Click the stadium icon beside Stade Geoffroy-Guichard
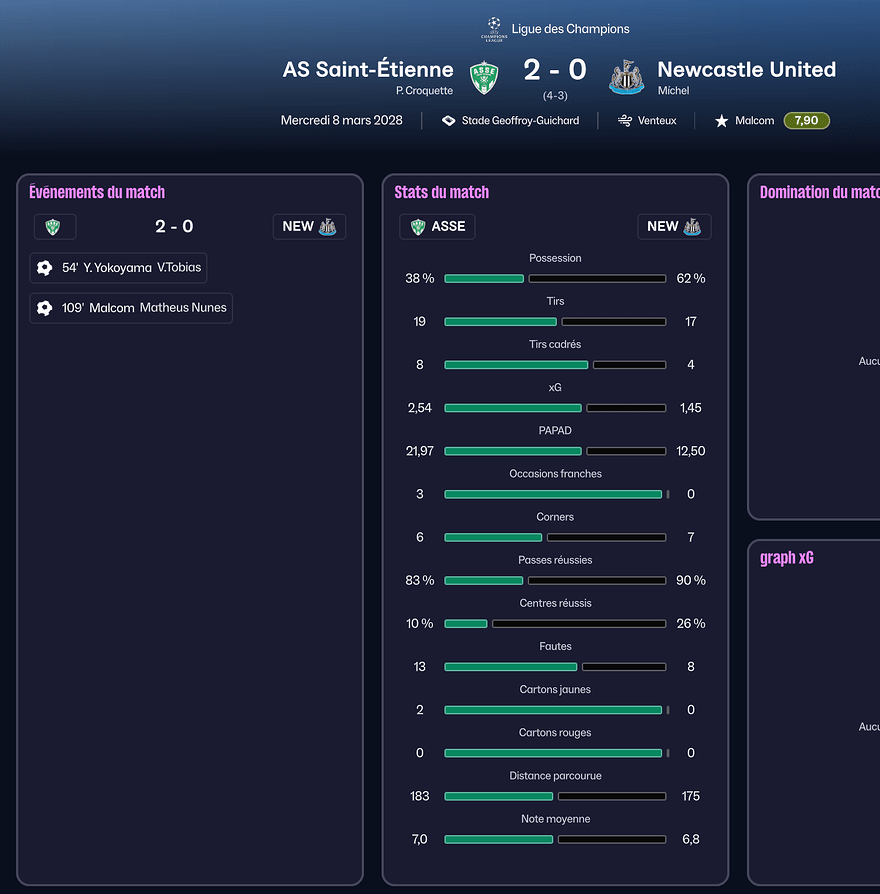The image size is (880, 894). point(449,121)
